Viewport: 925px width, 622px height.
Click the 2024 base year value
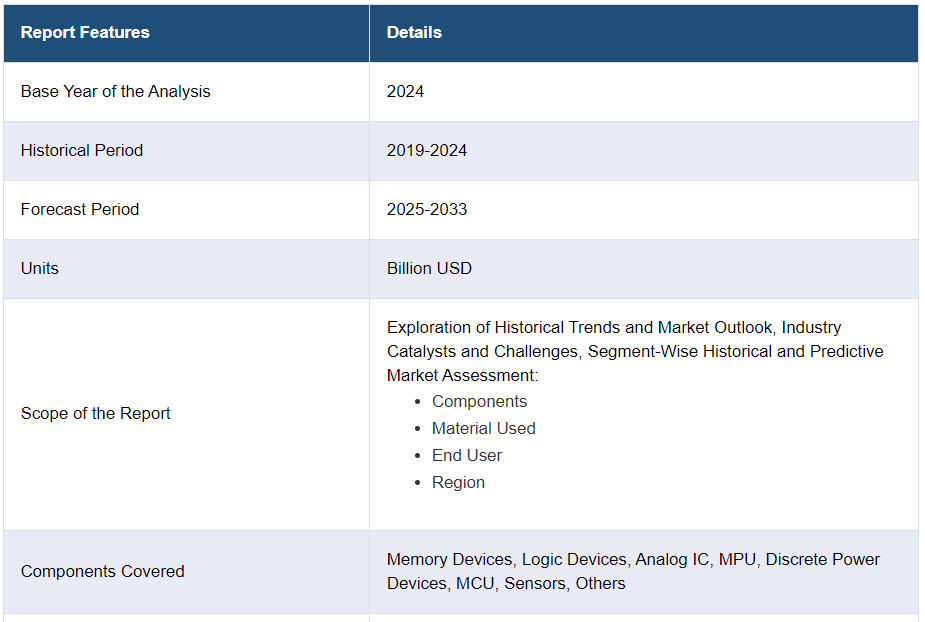click(x=405, y=91)
